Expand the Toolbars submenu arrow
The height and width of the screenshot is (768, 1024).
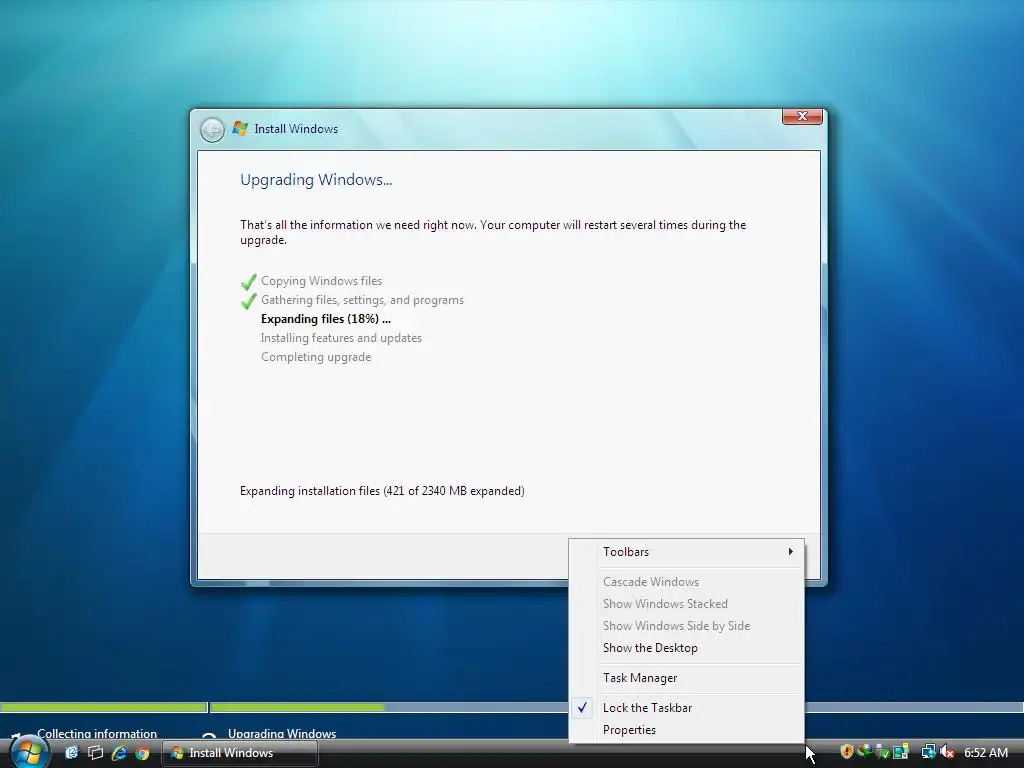click(x=790, y=552)
